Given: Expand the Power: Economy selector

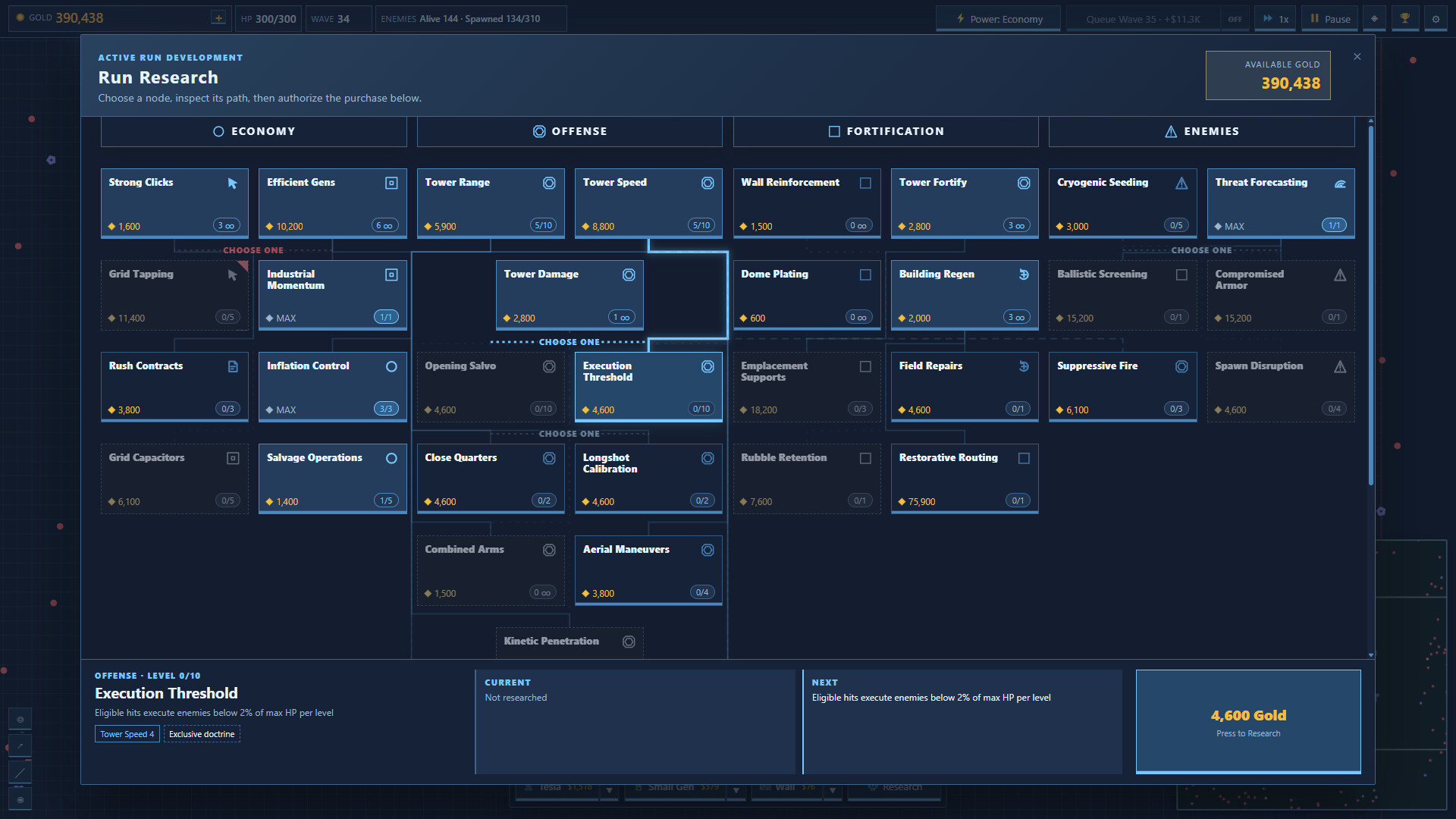Looking at the screenshot, I should click(998, 19).
